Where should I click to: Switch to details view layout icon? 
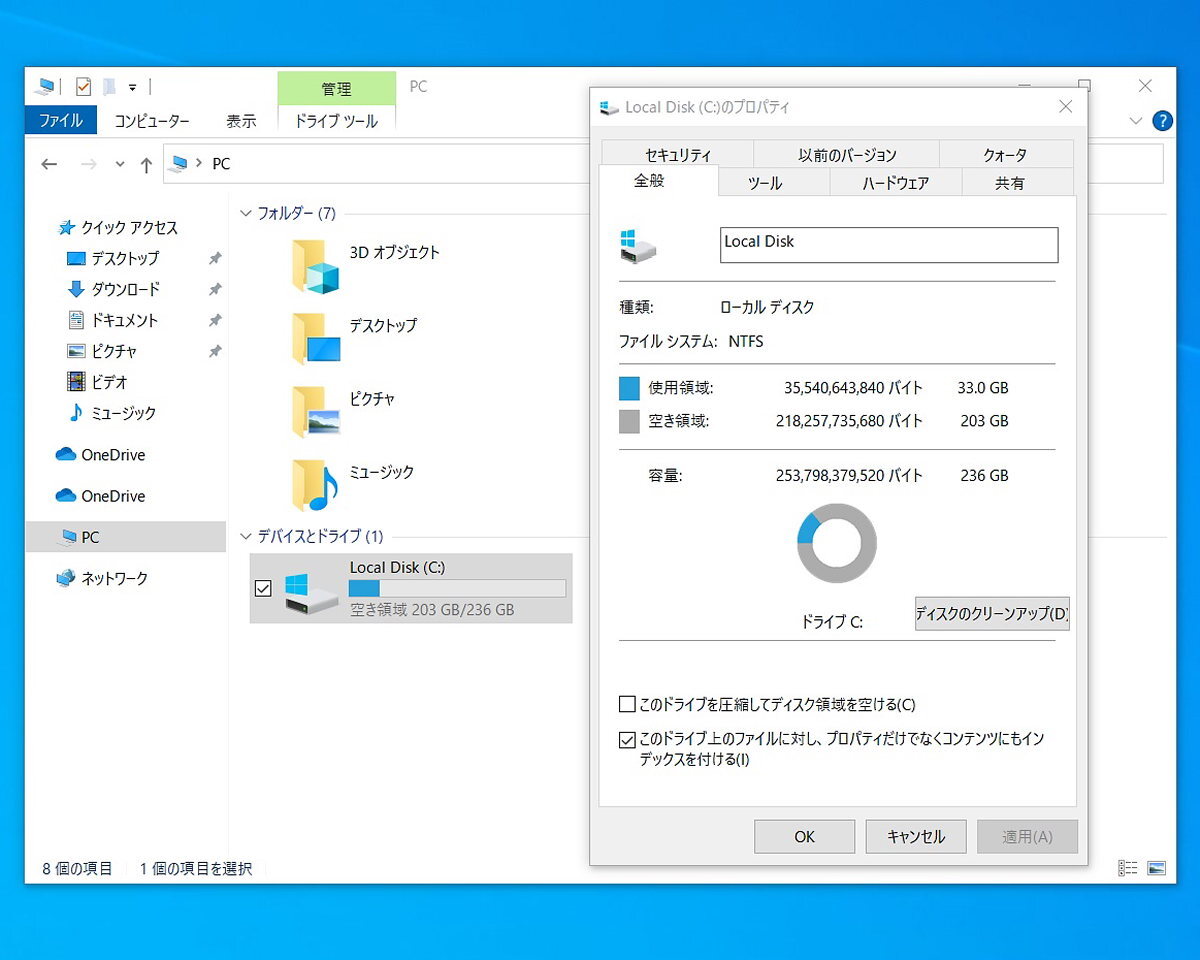click(x=1129, y=868)
